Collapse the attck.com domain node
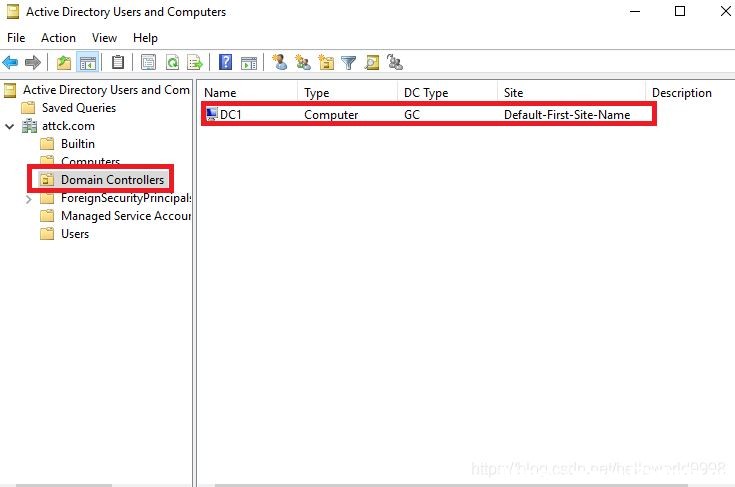The image size is (735, 487). pyautogui.click(x=9, y=126)
